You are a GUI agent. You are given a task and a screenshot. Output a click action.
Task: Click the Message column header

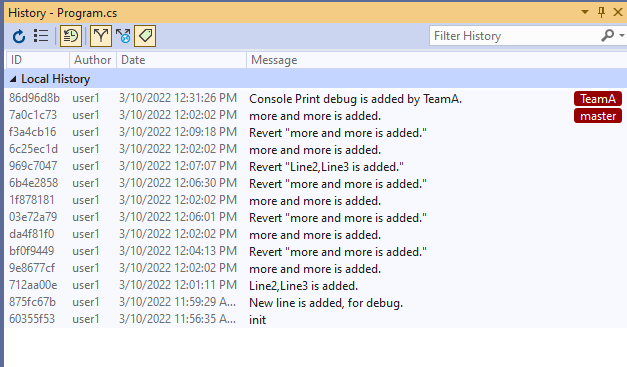click(x=437, y=60)
